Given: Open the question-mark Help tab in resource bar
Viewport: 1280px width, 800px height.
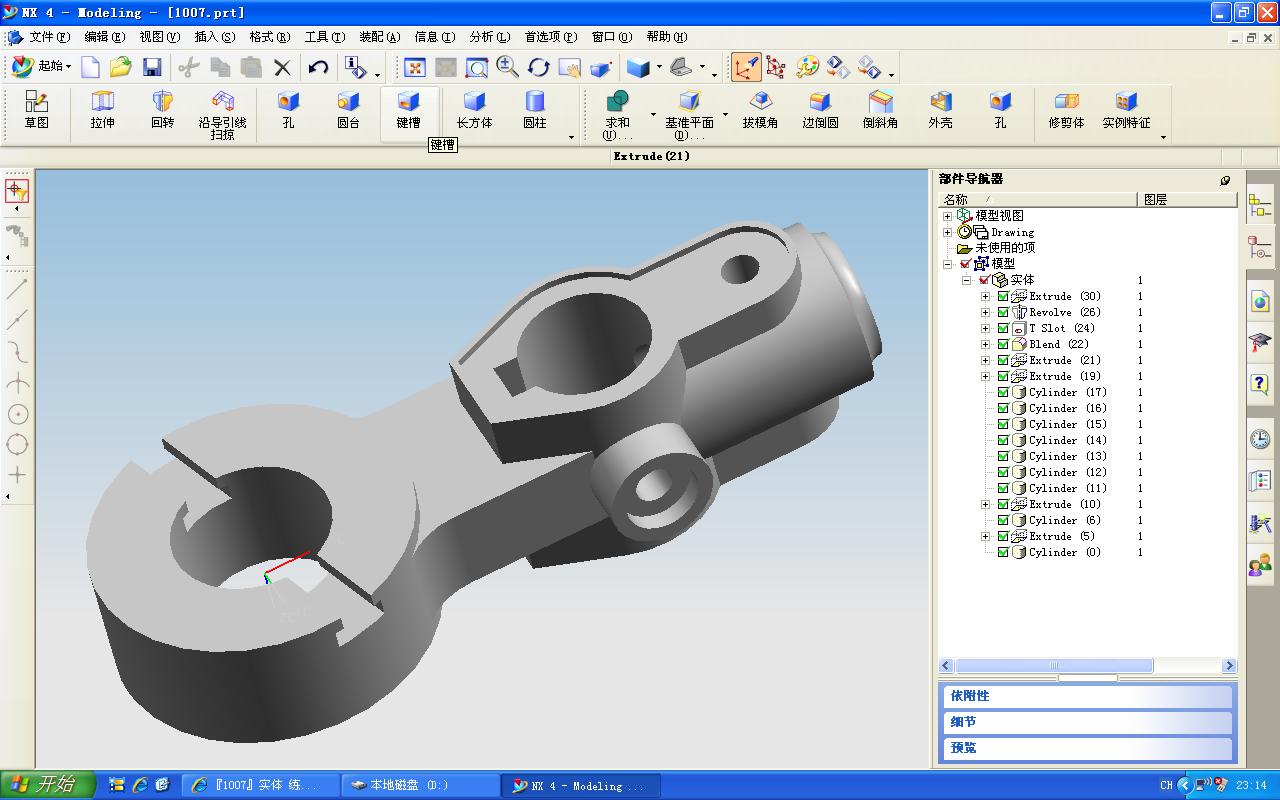Looking at the screenshot, I should 1260,384.
